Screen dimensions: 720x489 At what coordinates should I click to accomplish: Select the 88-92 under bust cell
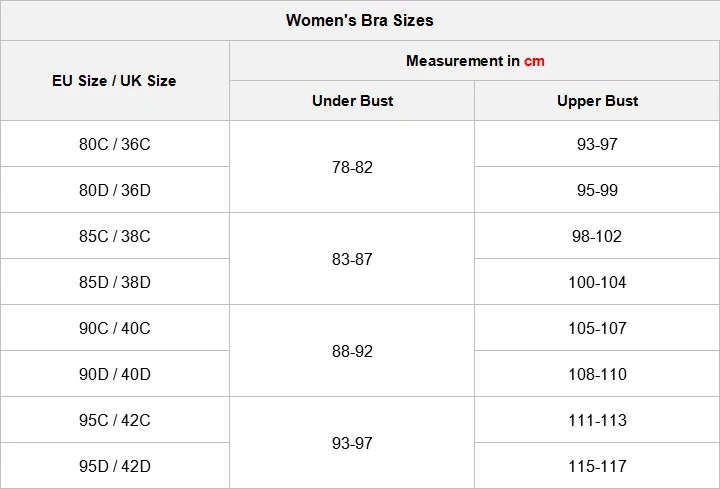pos(352,351)
